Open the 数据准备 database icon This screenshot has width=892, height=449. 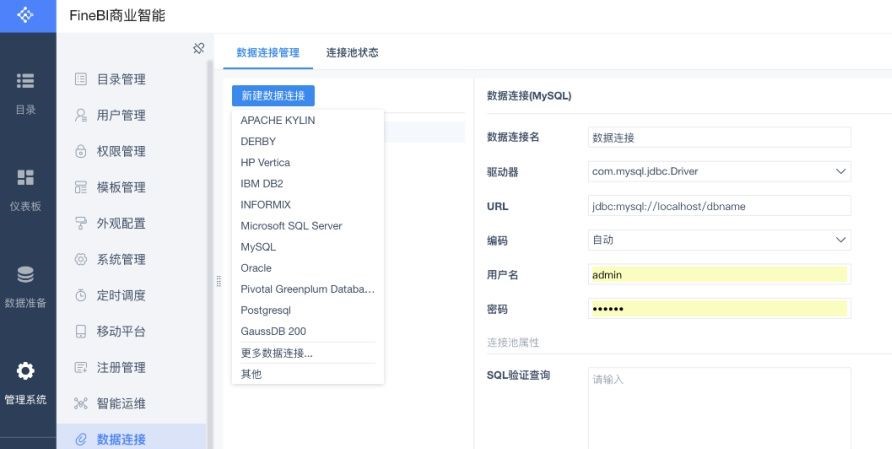click(25, 275)
